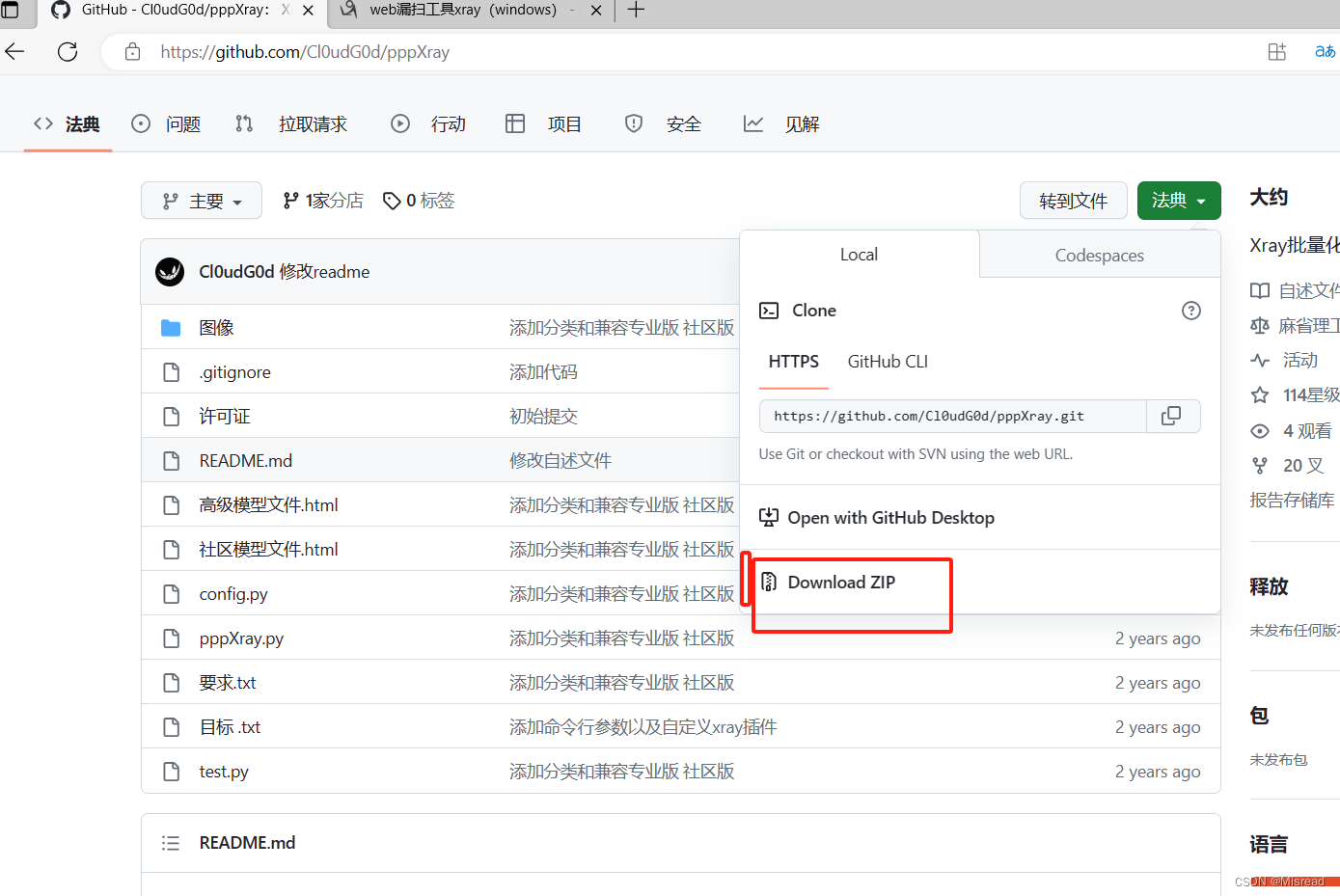
Task: Open the bottom README.md heading
Action: point(247,843)
